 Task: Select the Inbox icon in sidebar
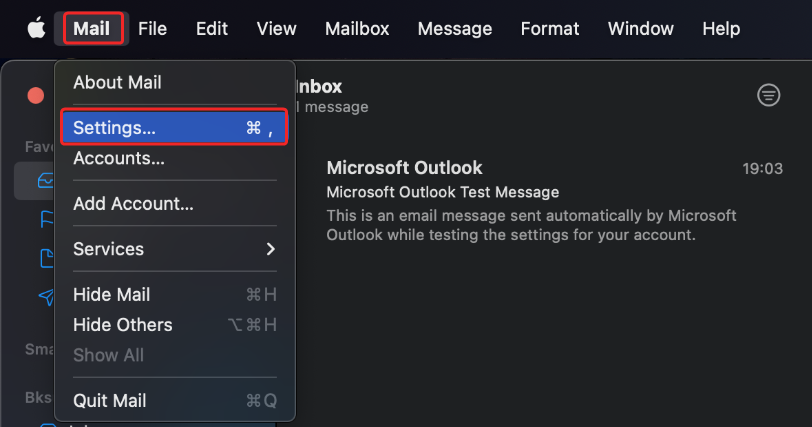pos(46,181)
